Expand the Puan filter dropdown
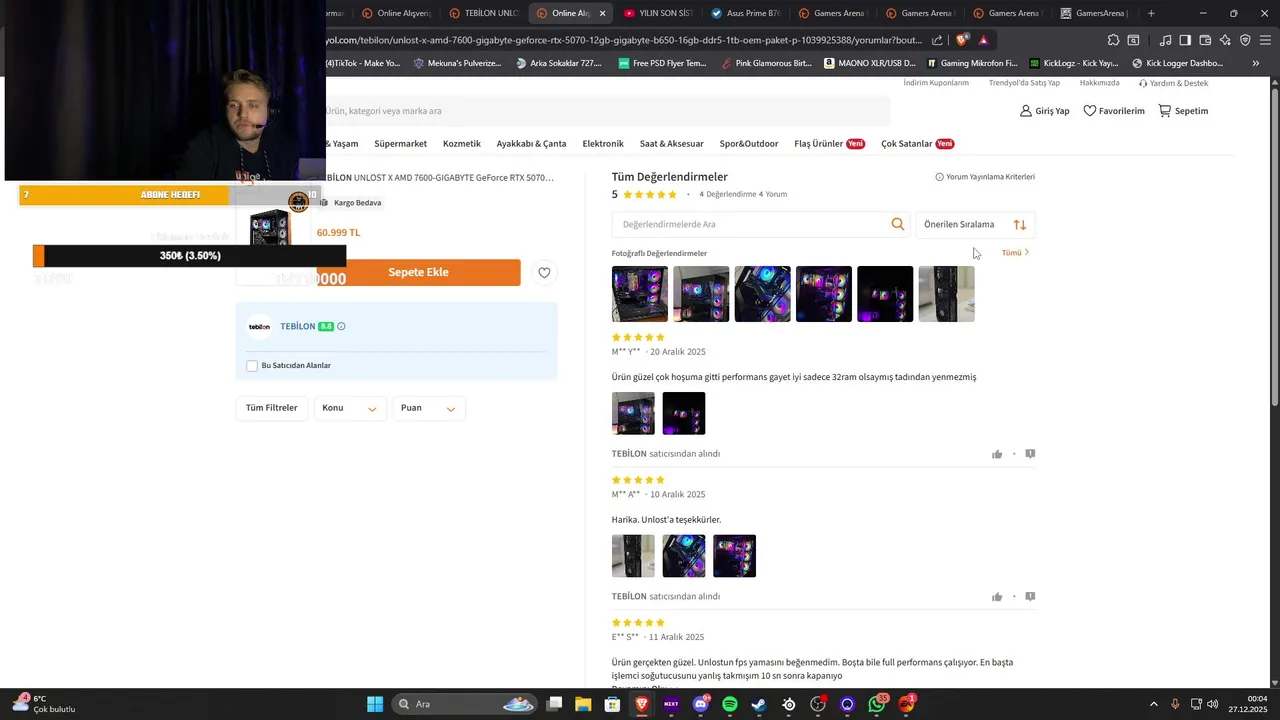Screen dimensions: 1280x720 coord(428,408)
